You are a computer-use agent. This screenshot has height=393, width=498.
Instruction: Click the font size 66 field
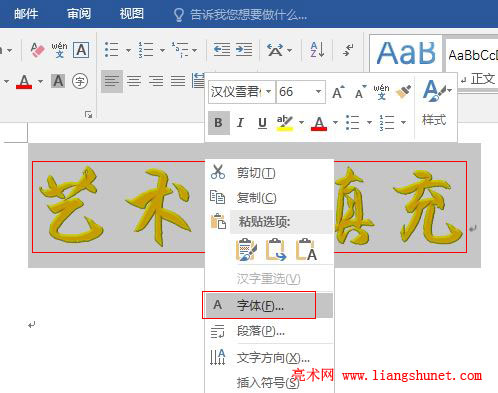pyautogui.click(x=295, y=92)
